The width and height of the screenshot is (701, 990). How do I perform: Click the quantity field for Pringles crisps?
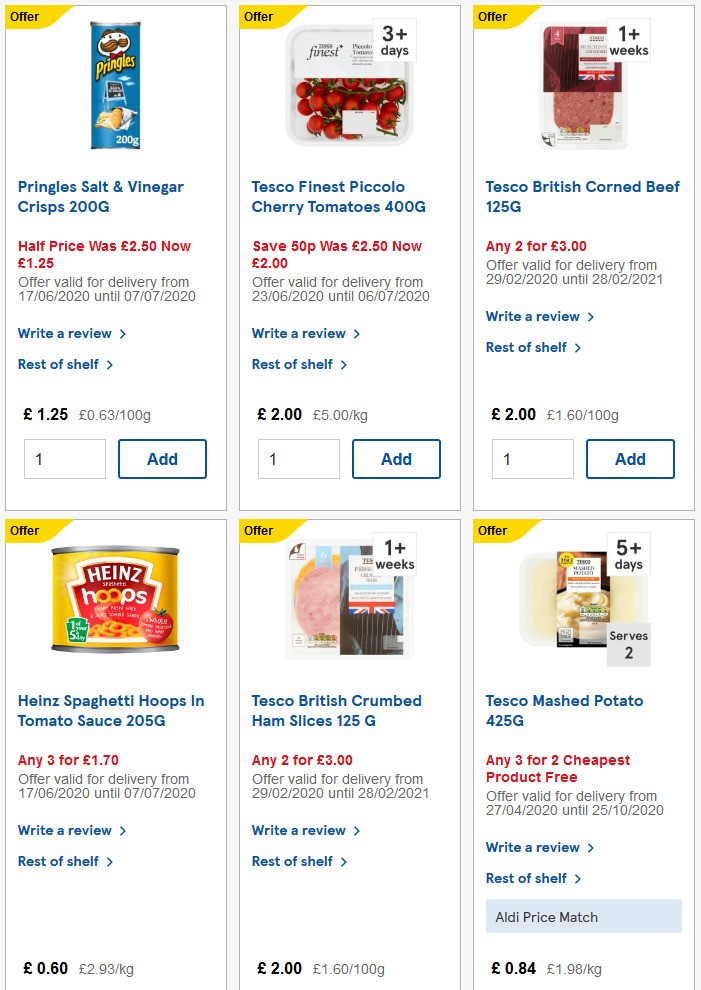pyautogui.click(x=64, y=459)
